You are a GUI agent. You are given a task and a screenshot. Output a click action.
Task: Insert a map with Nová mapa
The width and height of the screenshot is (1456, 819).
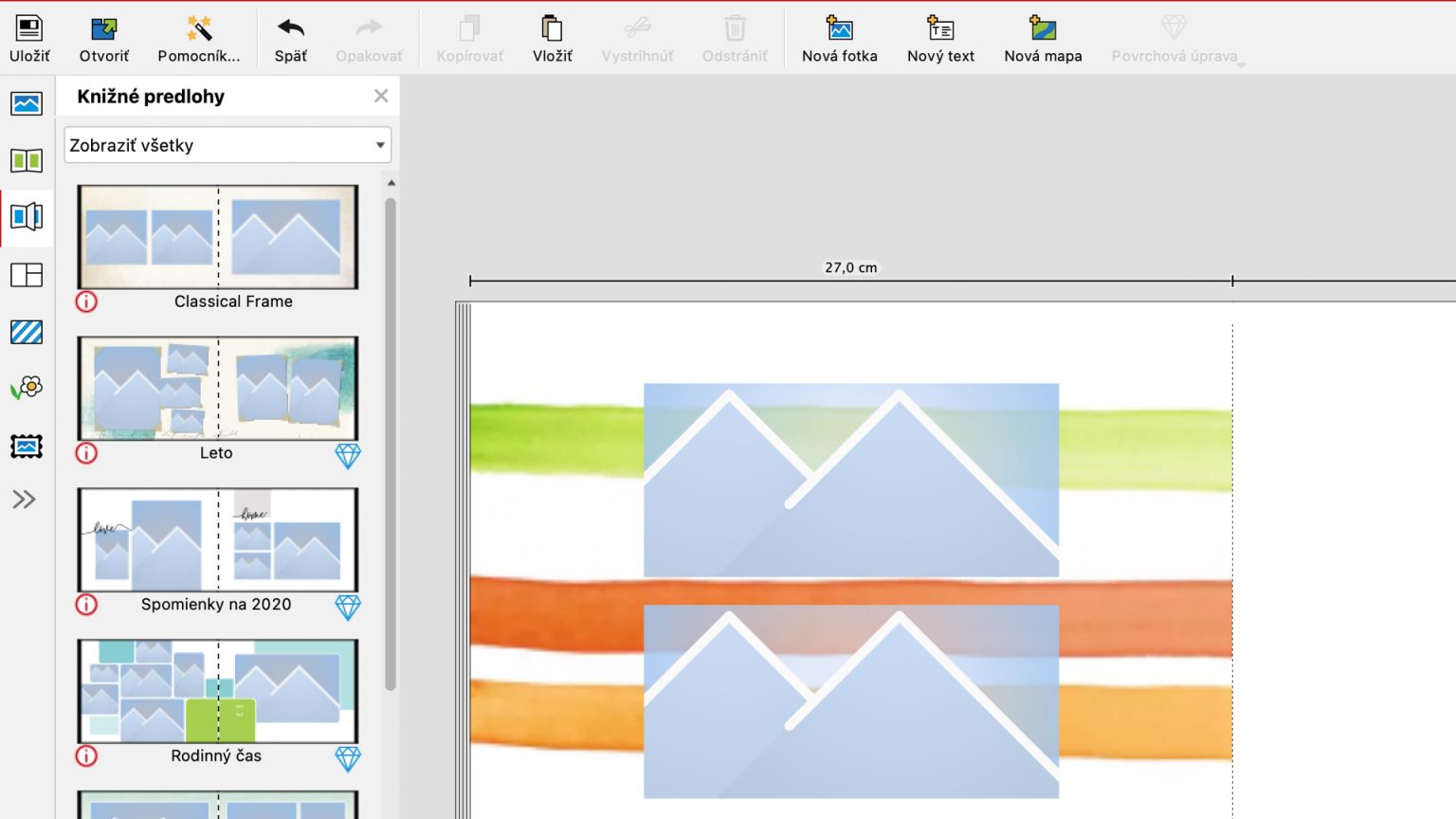point(1043,40)
